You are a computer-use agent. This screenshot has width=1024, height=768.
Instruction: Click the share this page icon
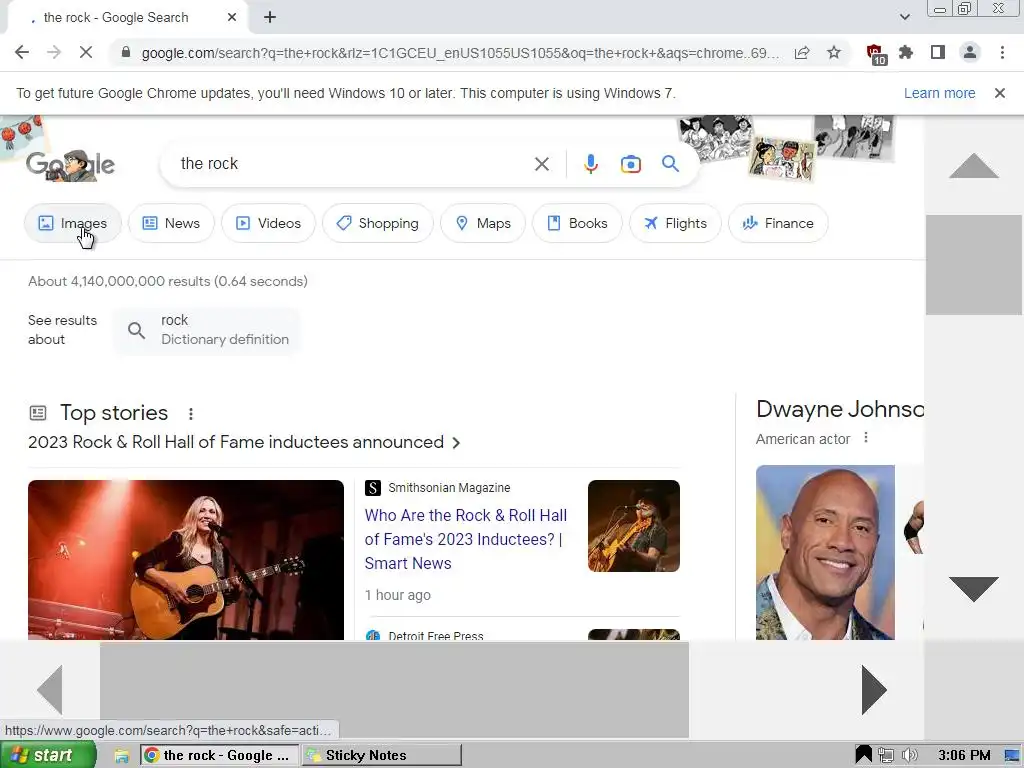[x=802, y=53]
